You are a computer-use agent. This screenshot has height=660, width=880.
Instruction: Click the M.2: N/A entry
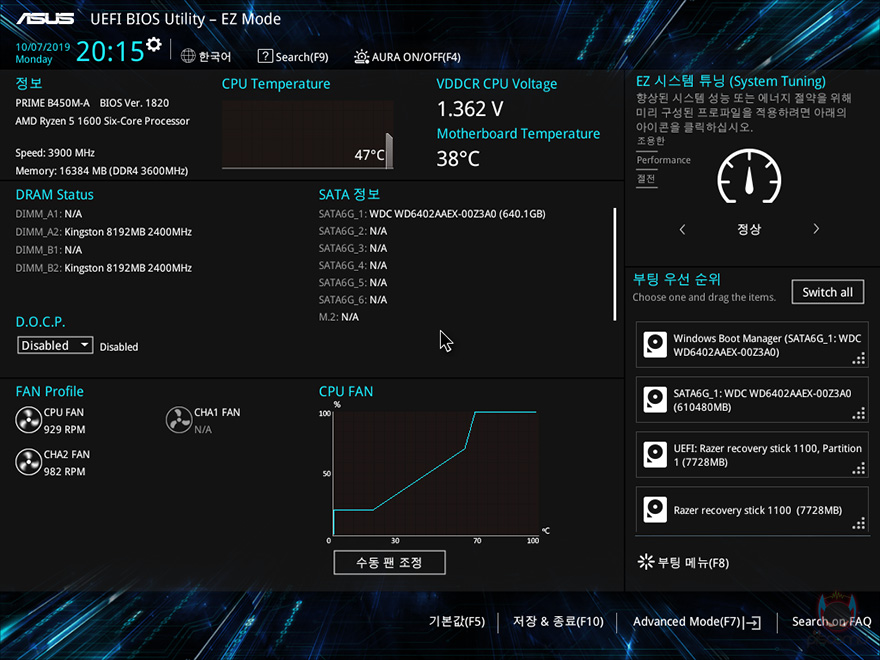(x=338, y=317)
